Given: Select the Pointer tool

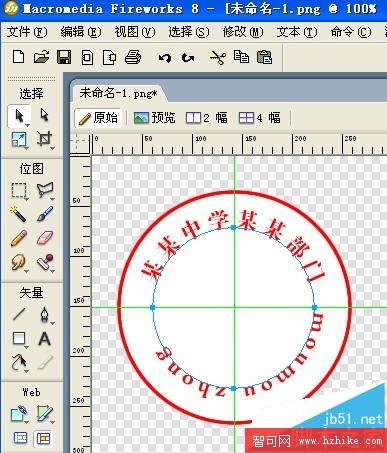Looking at the screenshot, I should coord(19,116).
